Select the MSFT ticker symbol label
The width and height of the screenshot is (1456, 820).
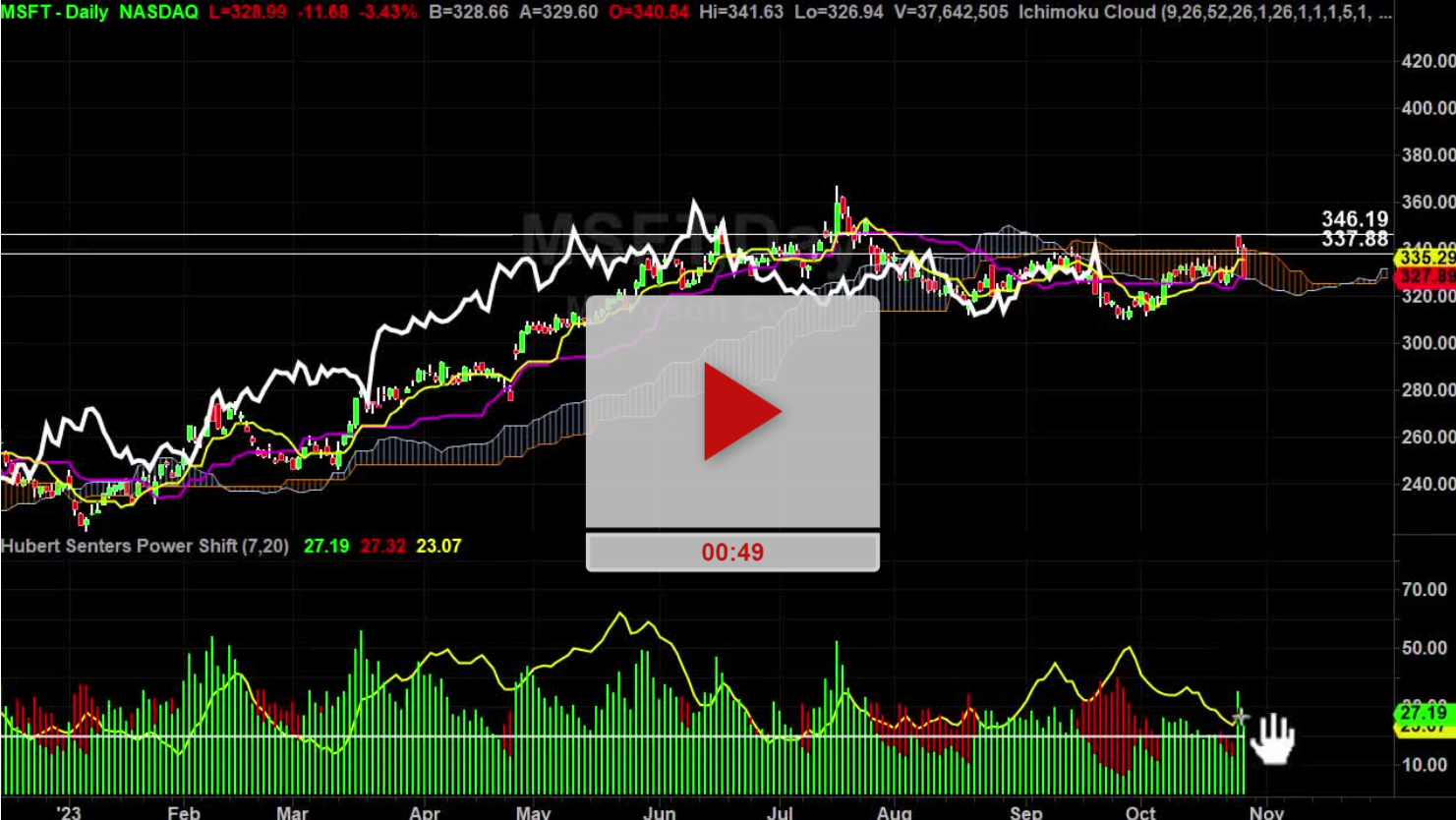coord(29,14)
